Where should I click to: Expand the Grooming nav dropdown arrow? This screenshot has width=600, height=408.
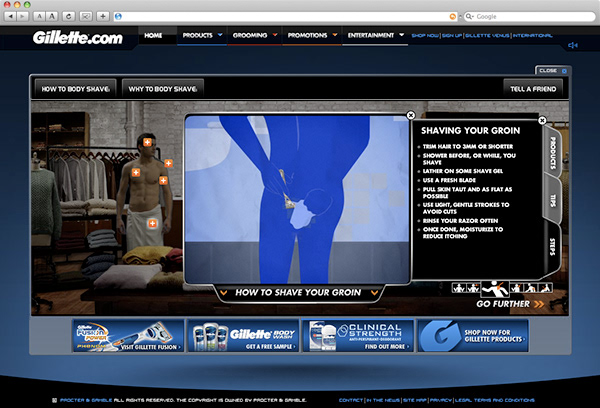[275, 34]
